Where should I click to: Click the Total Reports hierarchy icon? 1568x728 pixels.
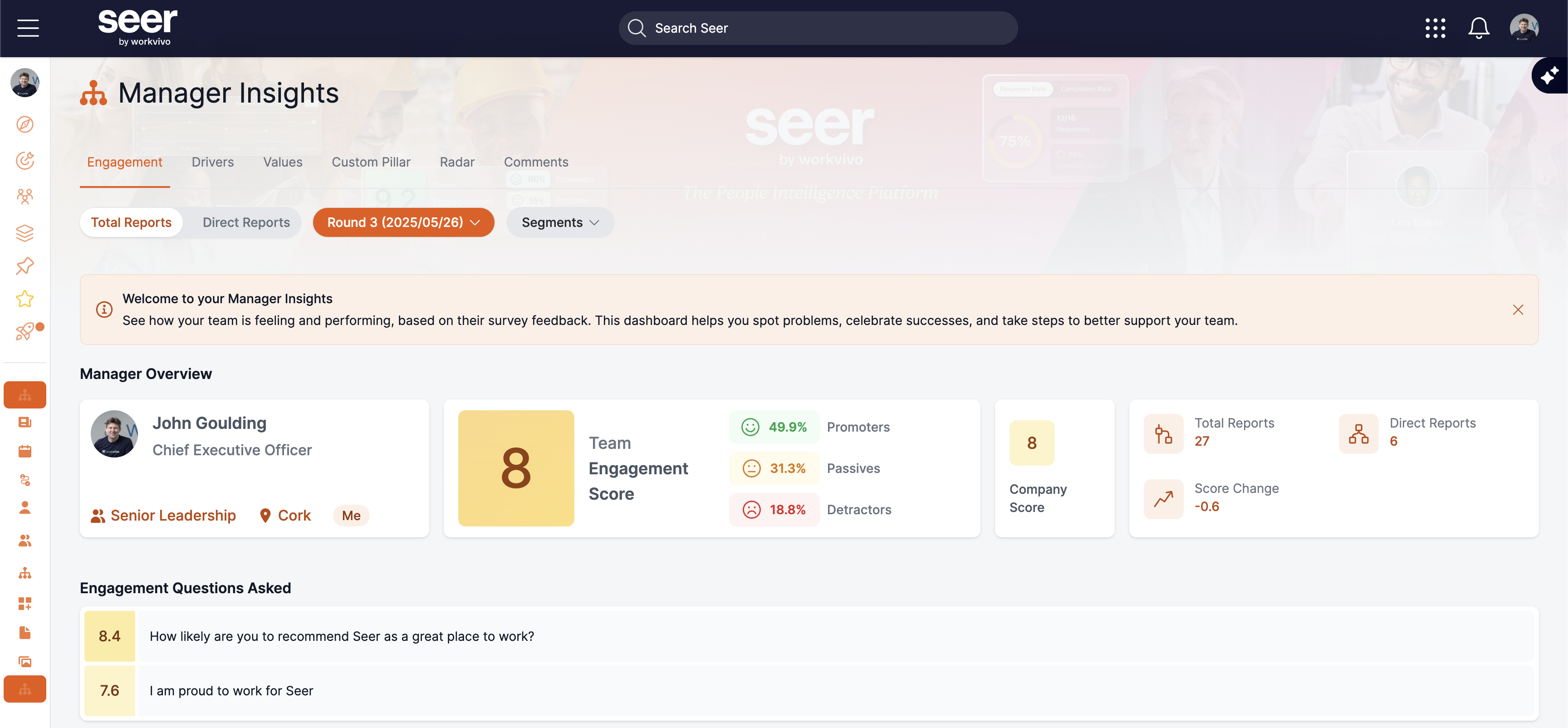click(1163, 433)
